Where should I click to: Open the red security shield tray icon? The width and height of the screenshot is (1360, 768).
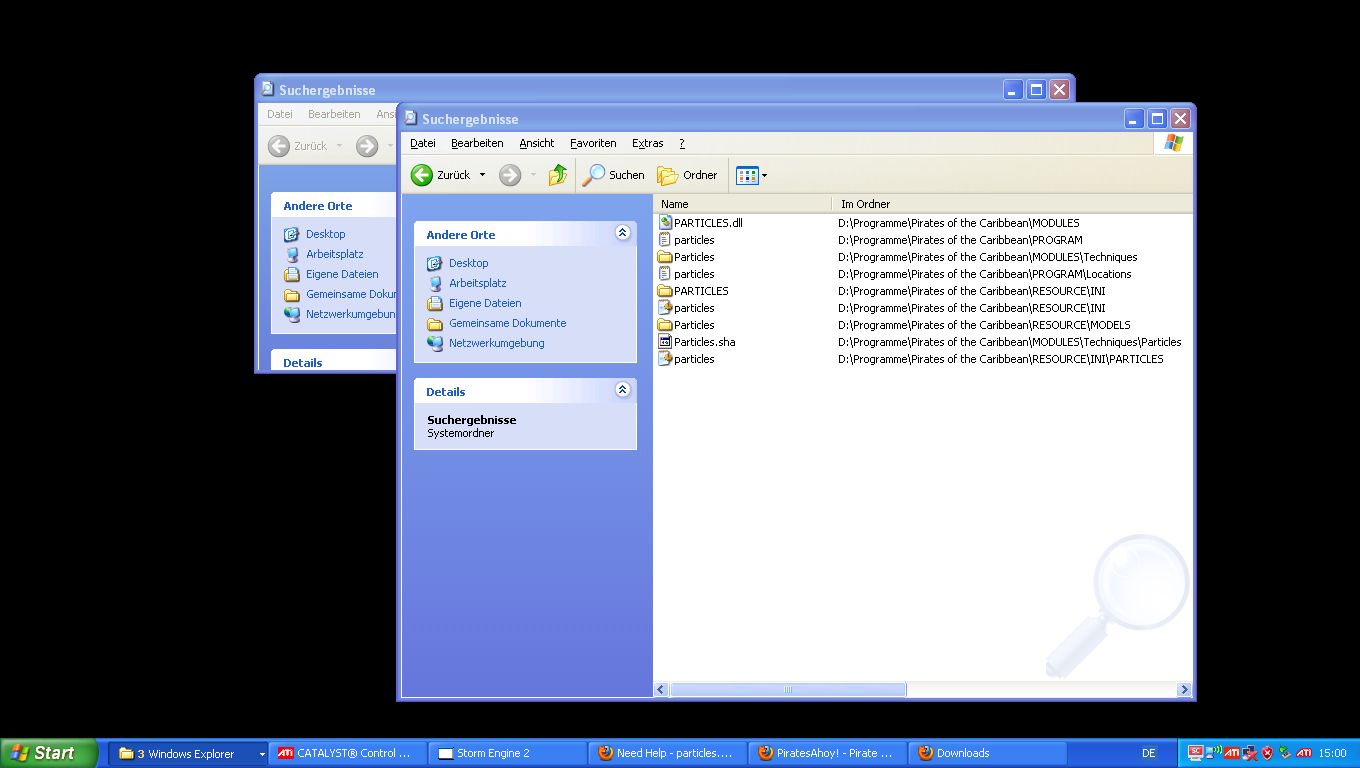[x=1268, y=753]
